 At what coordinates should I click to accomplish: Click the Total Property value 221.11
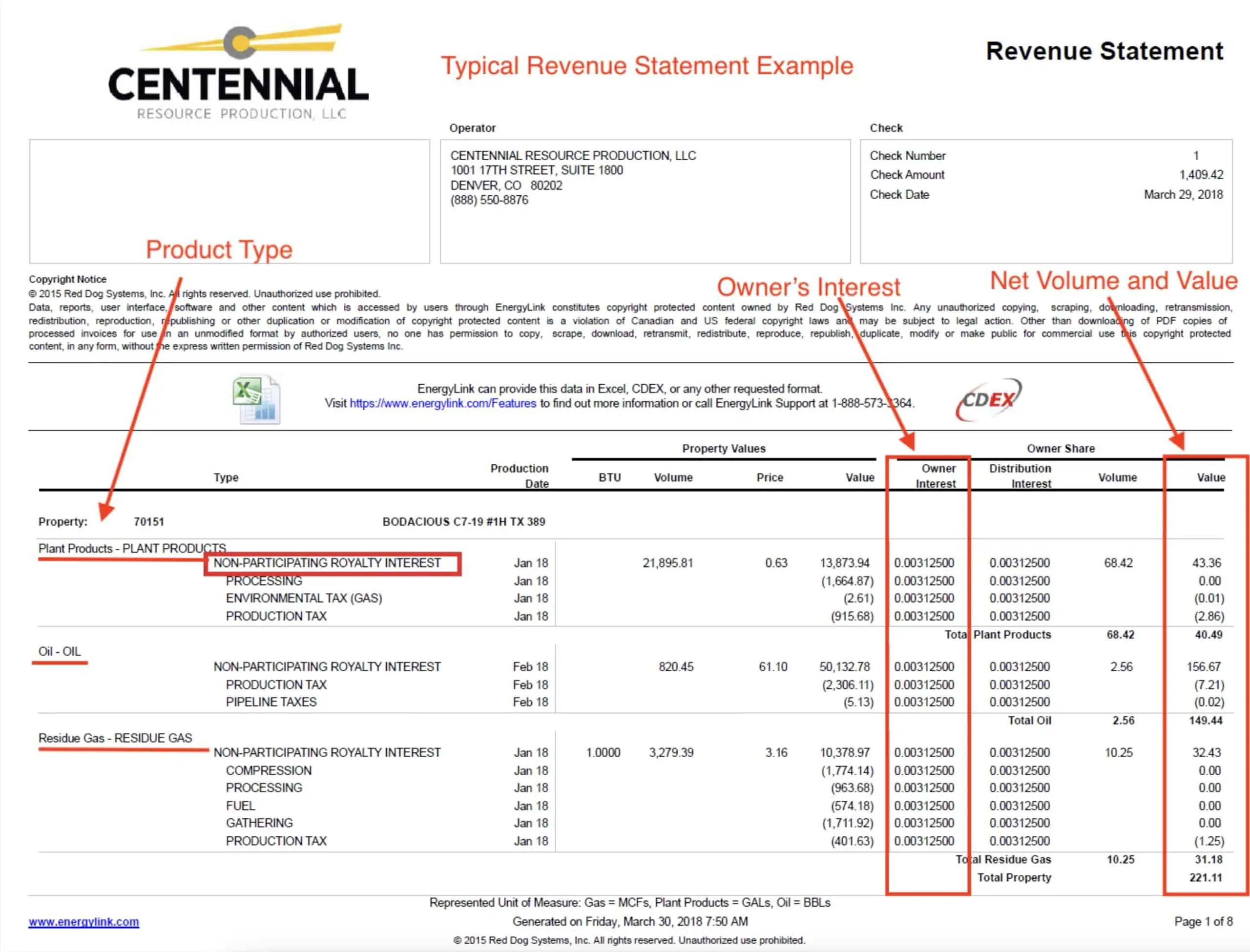pyautogui.click(x=1205, y=877)
